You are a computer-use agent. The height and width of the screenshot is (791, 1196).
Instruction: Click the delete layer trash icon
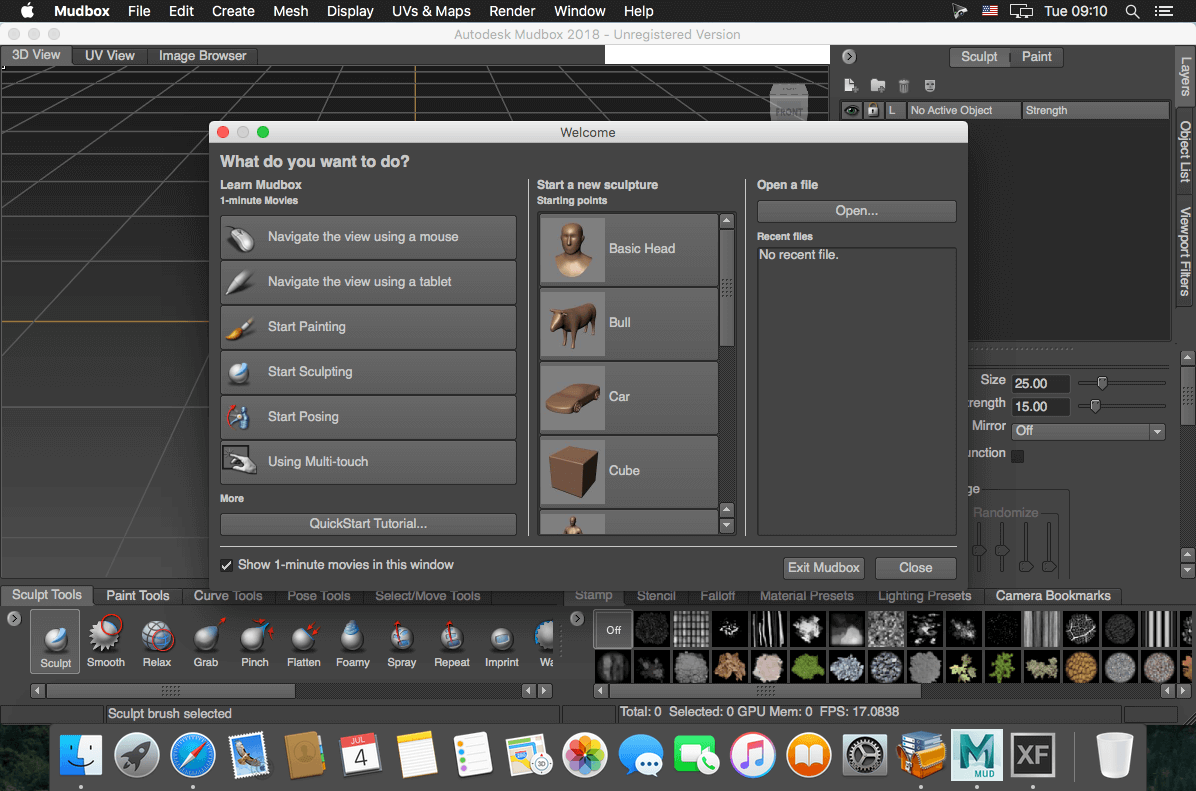(x=904, y=85)
